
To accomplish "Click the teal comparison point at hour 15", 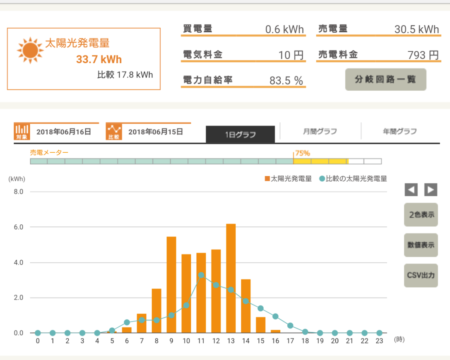I will click(261, 308).
